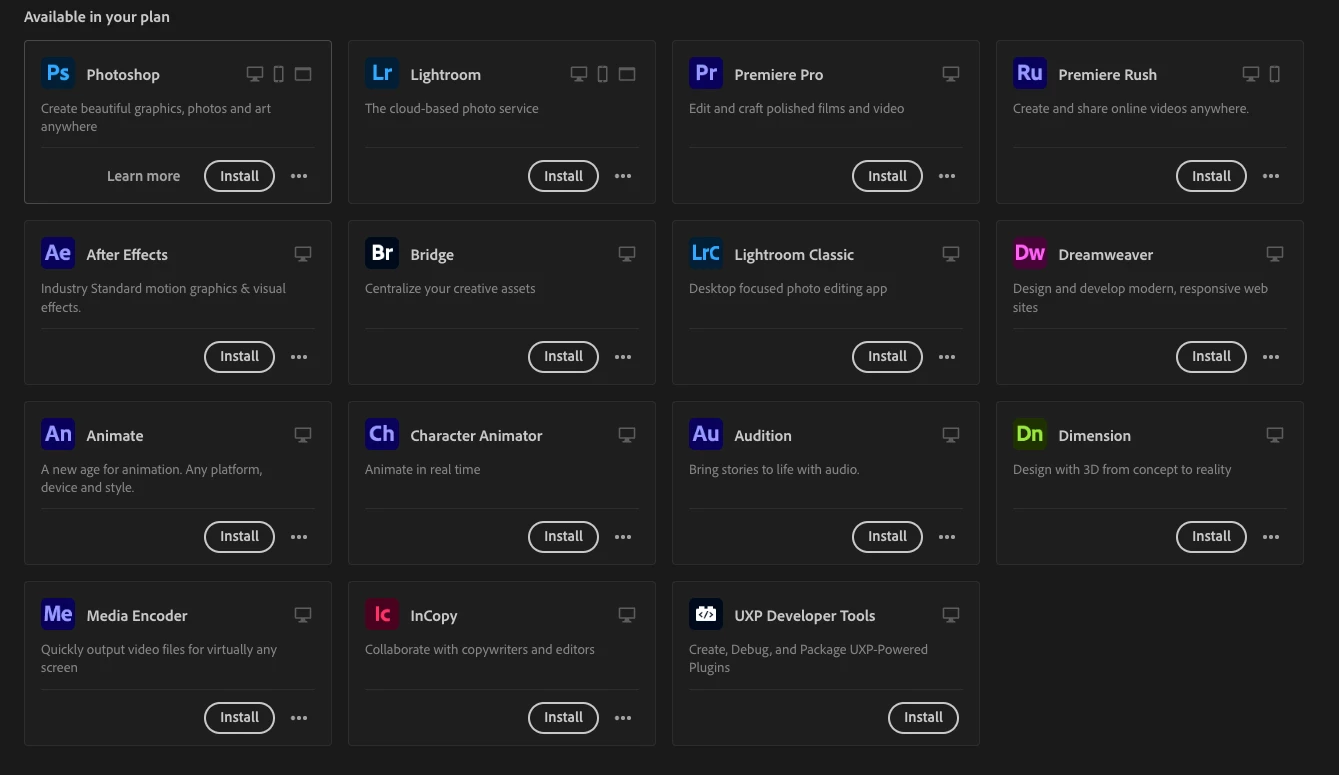Click the Audition Au app icon
1339x775 pixels.
(706, 434)
